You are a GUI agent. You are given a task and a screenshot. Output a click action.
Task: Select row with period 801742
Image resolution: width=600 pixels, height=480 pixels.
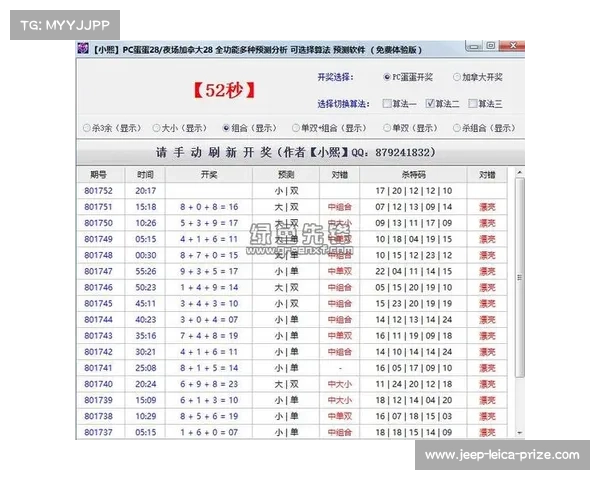292,352
